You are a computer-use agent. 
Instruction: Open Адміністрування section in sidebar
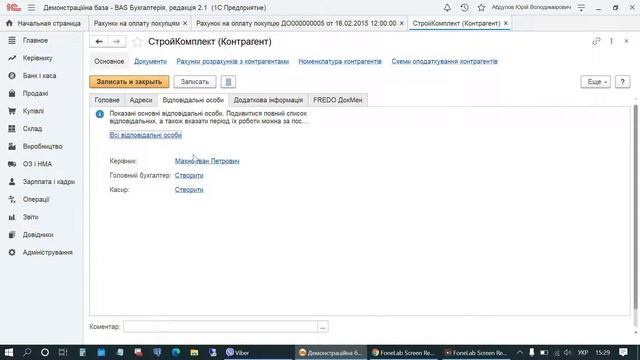47,252
